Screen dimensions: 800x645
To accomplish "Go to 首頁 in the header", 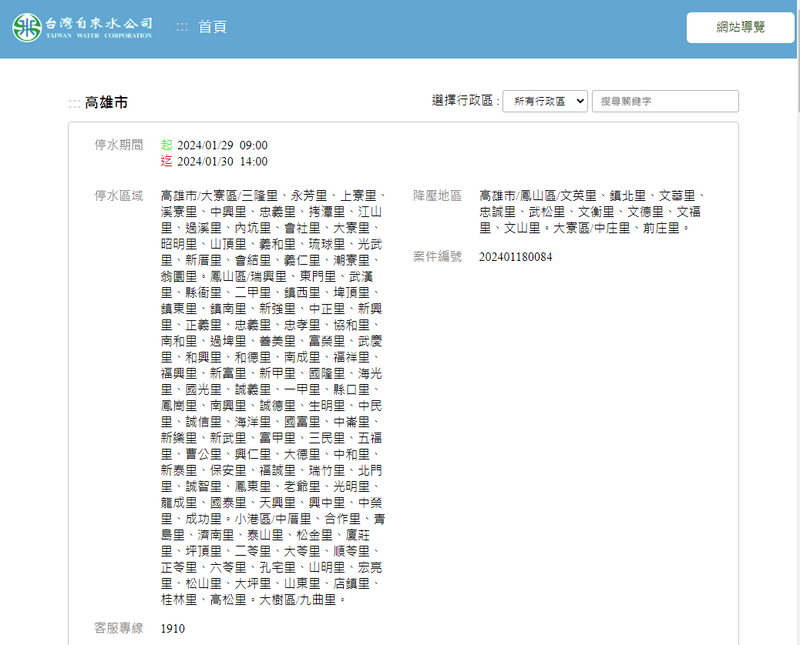I will (212, 27).
